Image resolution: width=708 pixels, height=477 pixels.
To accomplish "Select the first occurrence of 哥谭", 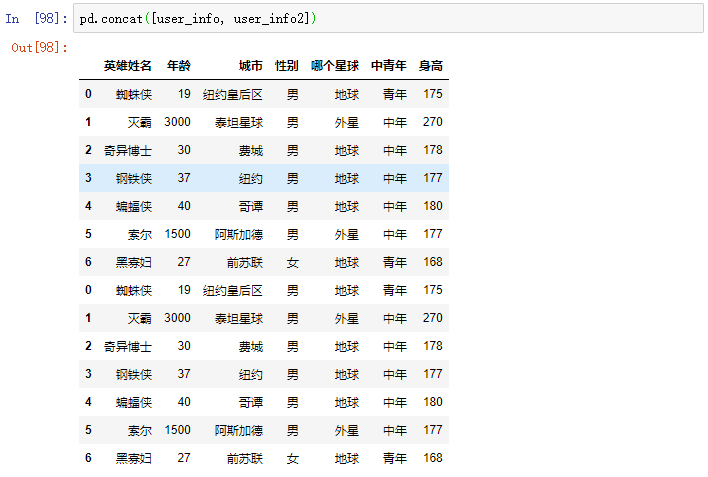I will (251, 206).
